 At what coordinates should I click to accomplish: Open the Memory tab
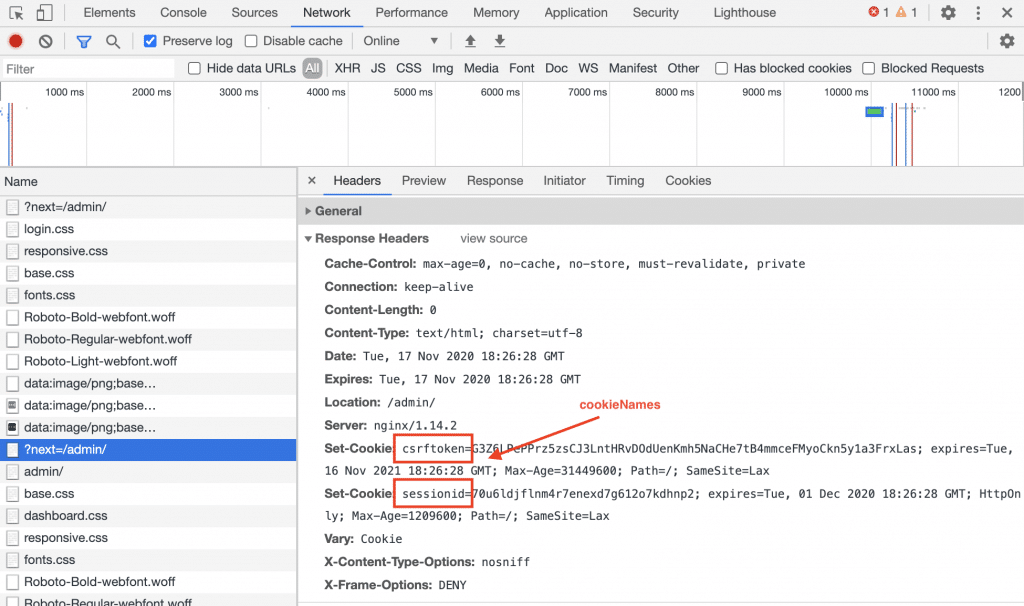(496, 12)
